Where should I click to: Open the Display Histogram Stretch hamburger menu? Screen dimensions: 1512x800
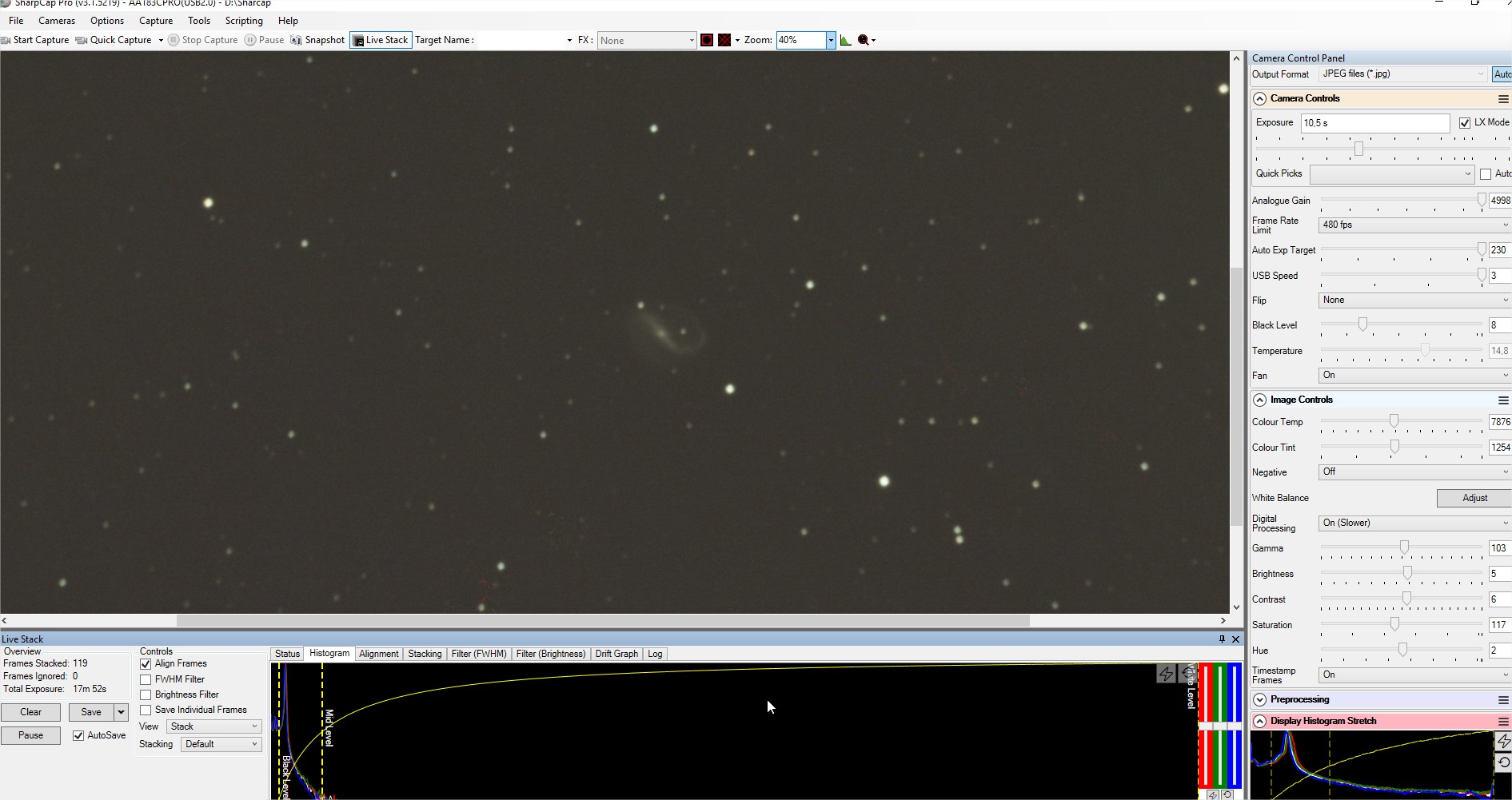tap(1503, 722)
